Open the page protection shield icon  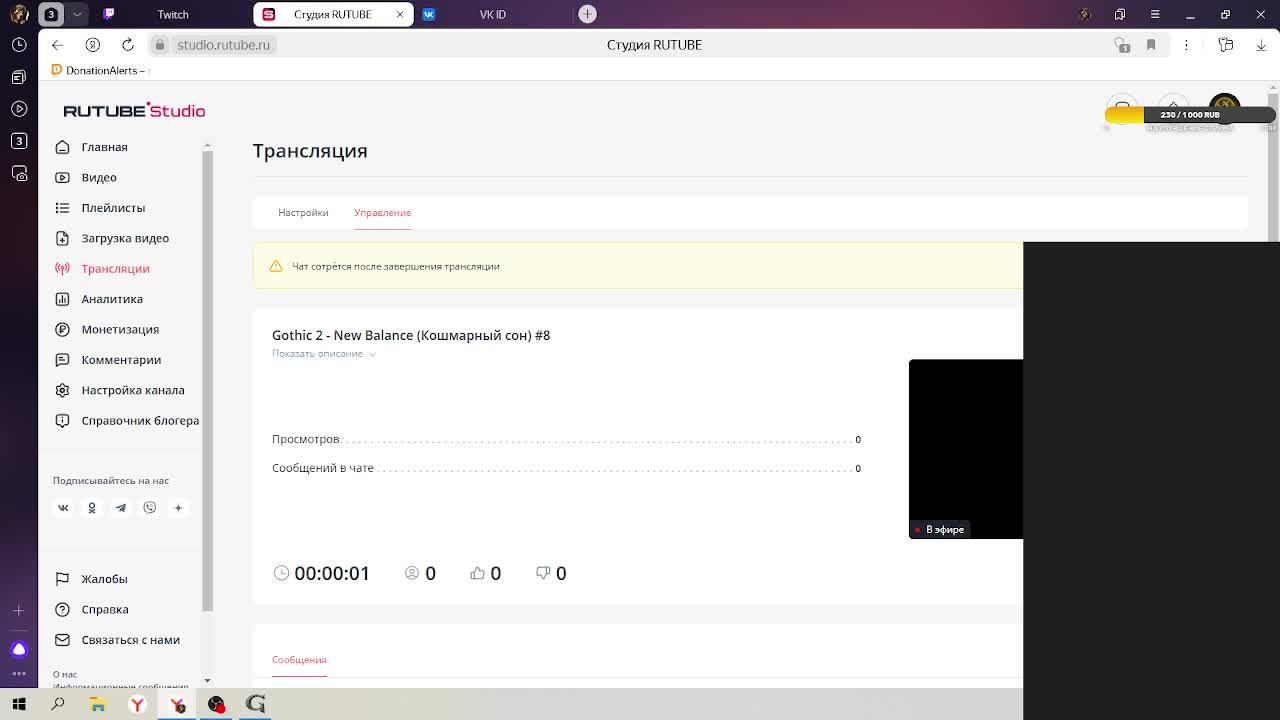click(1122, 45)
